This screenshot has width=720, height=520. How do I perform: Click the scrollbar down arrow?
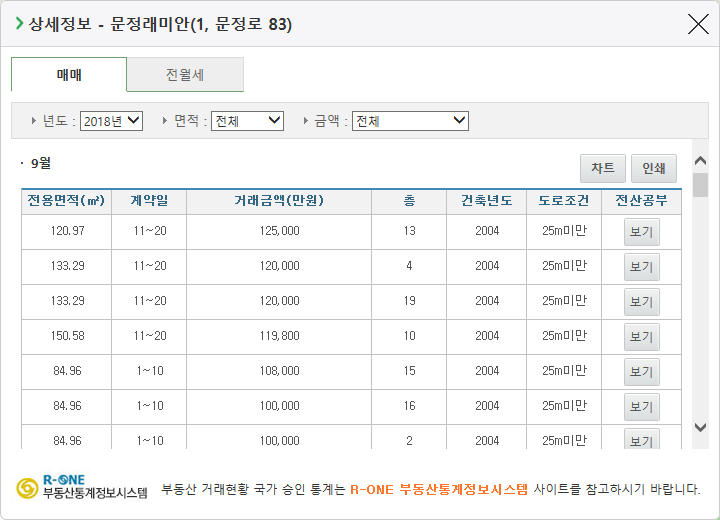[700, 427]
